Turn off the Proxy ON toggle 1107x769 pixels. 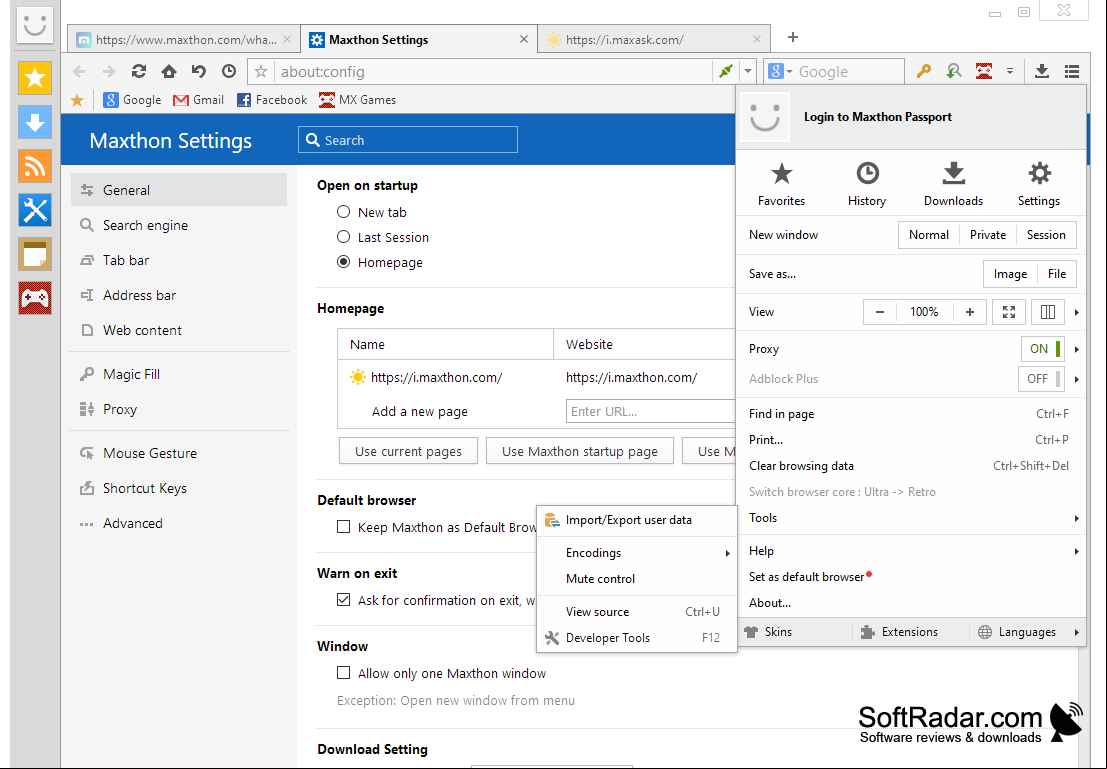point(1043,349)
